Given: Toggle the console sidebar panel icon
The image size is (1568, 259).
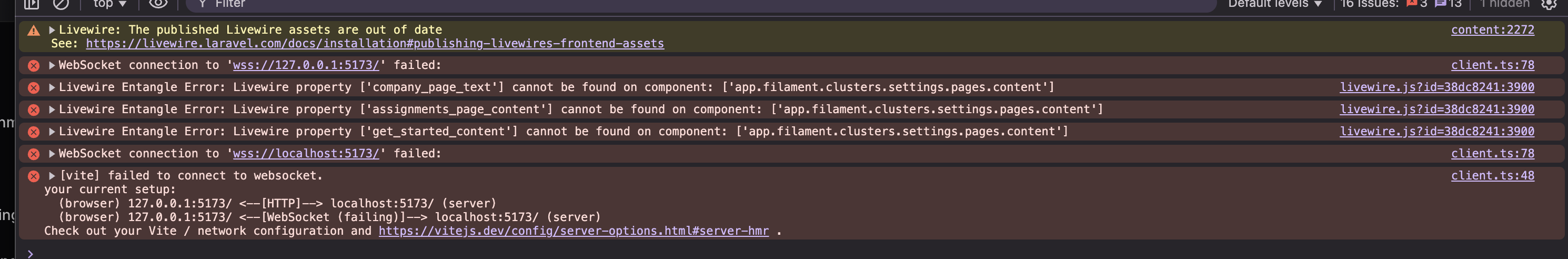Looking at the screenshot, I should tap(31, 4).
